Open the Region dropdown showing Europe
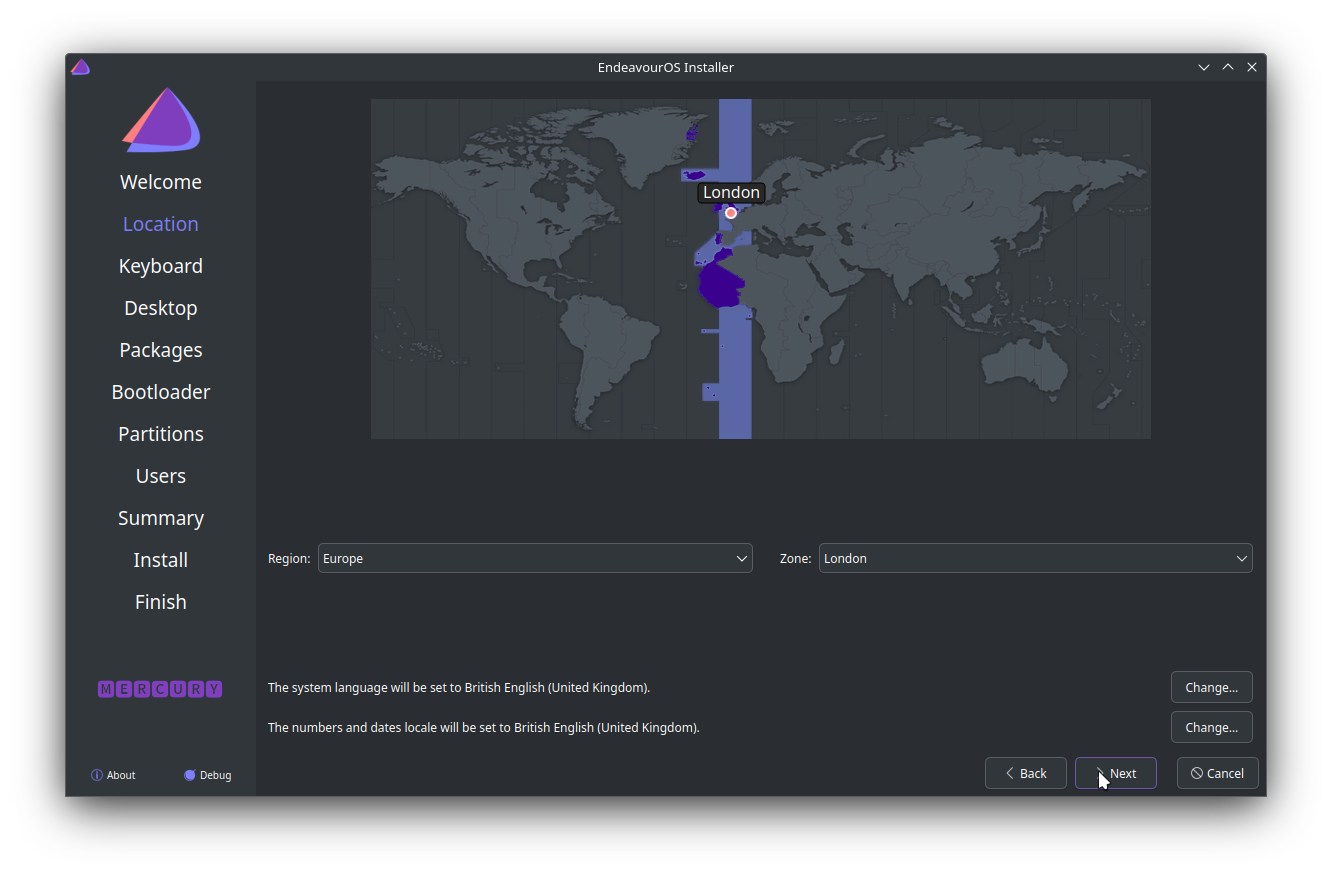 (535, 558)
